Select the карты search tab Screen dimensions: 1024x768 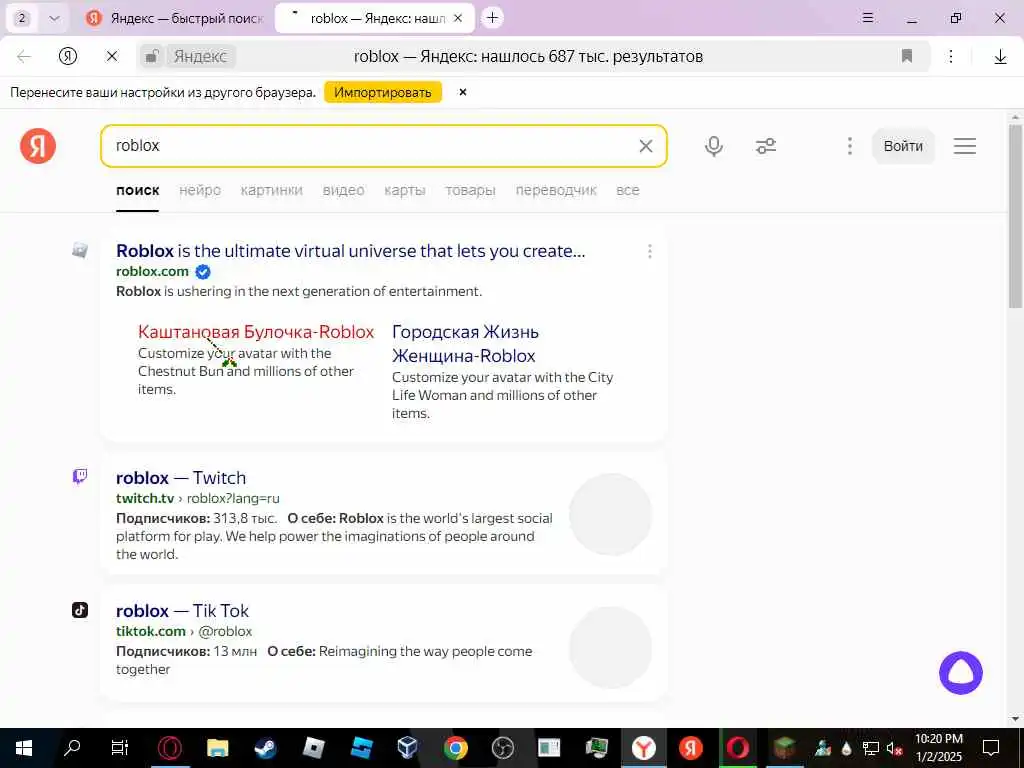tap(405, 190)
